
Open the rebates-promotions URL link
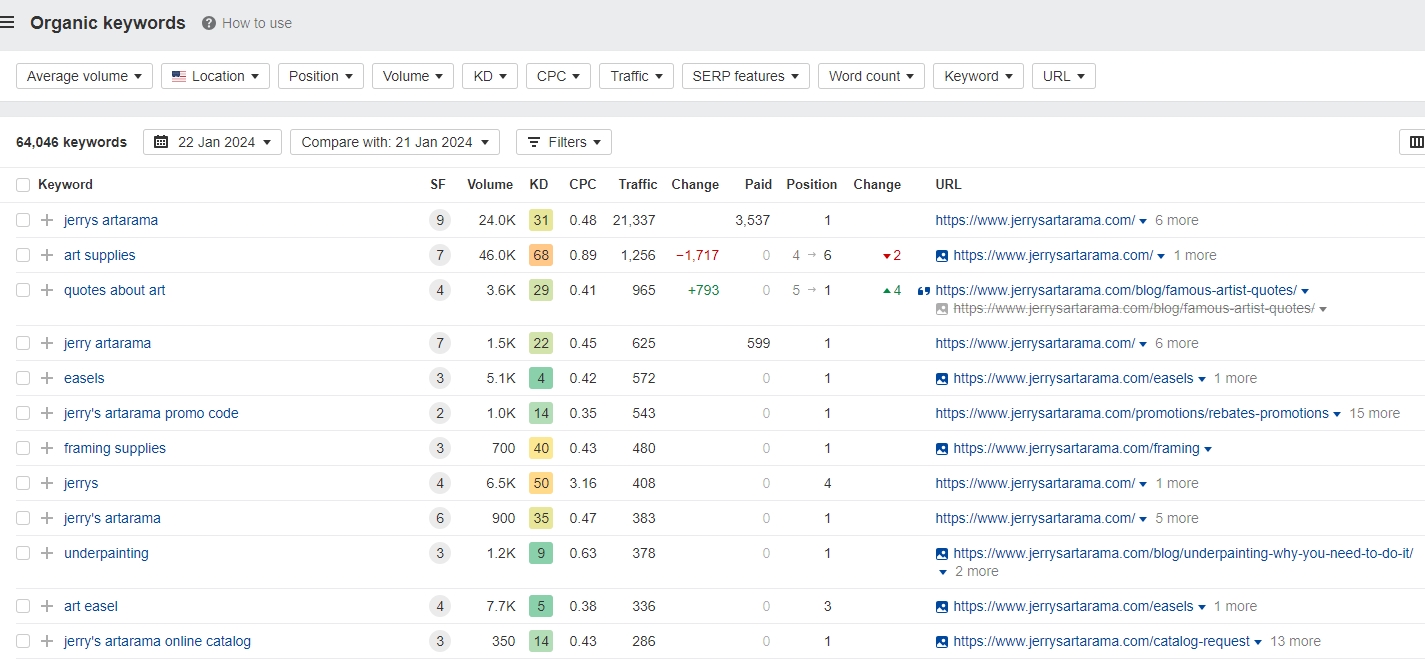(x=1132, y=413)
